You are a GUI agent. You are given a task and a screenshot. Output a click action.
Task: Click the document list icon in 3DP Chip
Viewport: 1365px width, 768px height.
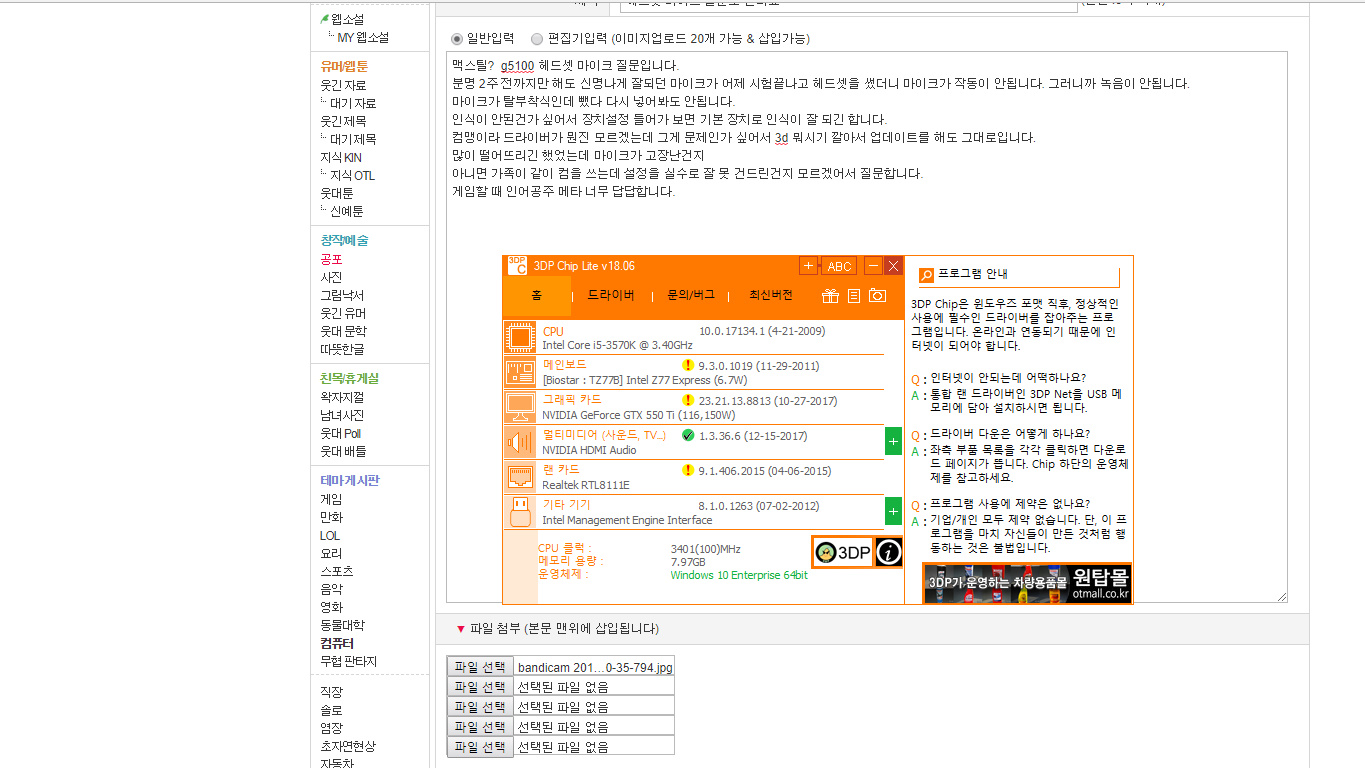(x=853, y=296)
